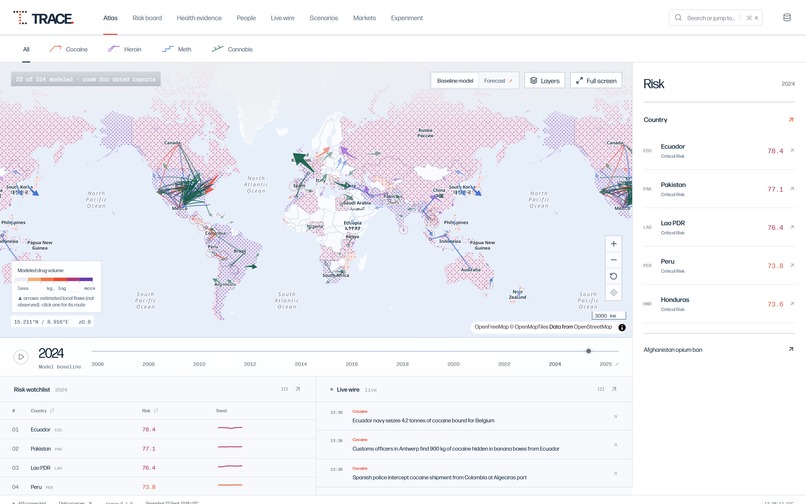
Task: Open Afghanistan opium ban arrow
Action: coord(791,349)
